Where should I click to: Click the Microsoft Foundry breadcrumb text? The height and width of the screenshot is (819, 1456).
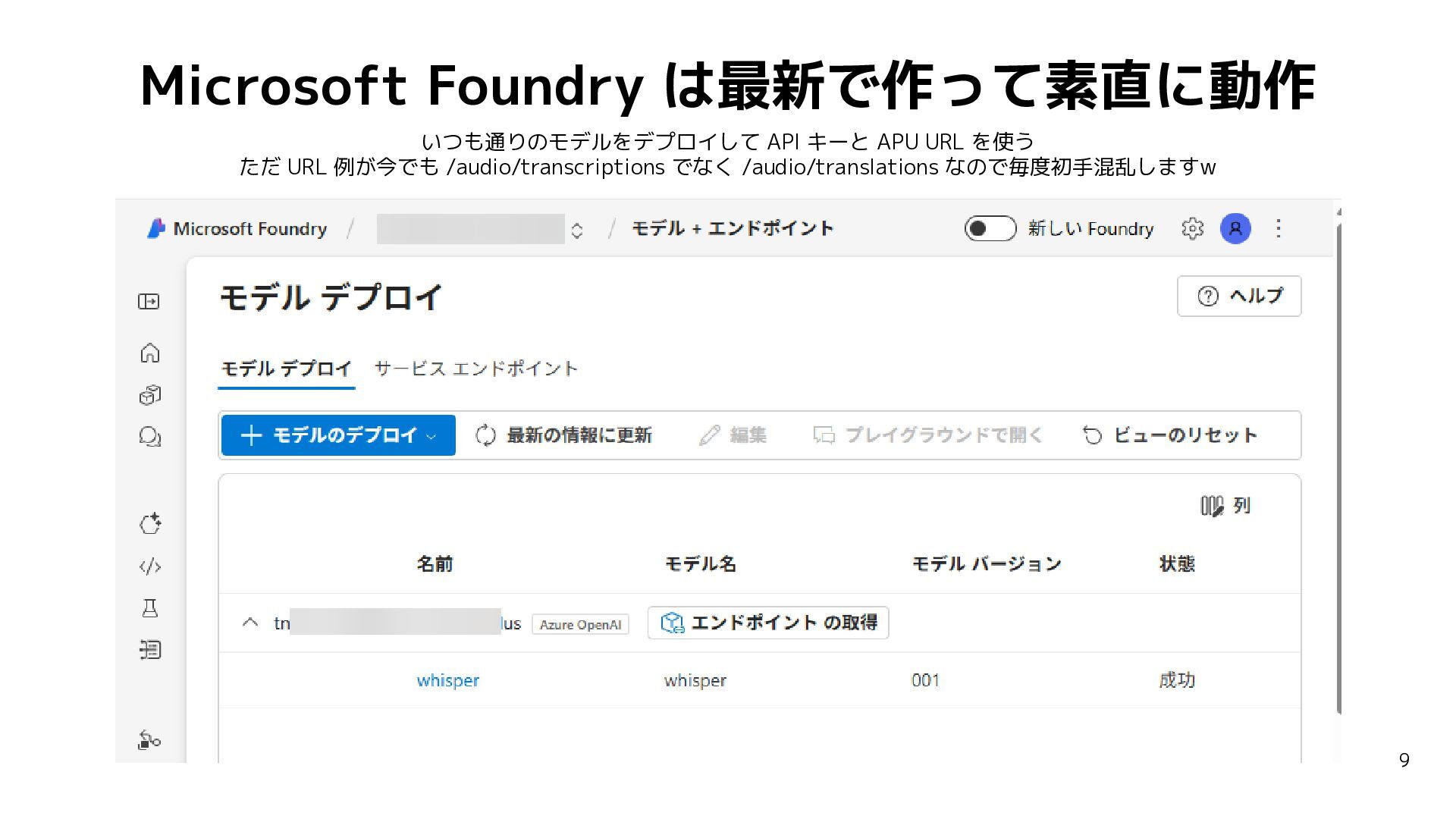click(250, 228)
